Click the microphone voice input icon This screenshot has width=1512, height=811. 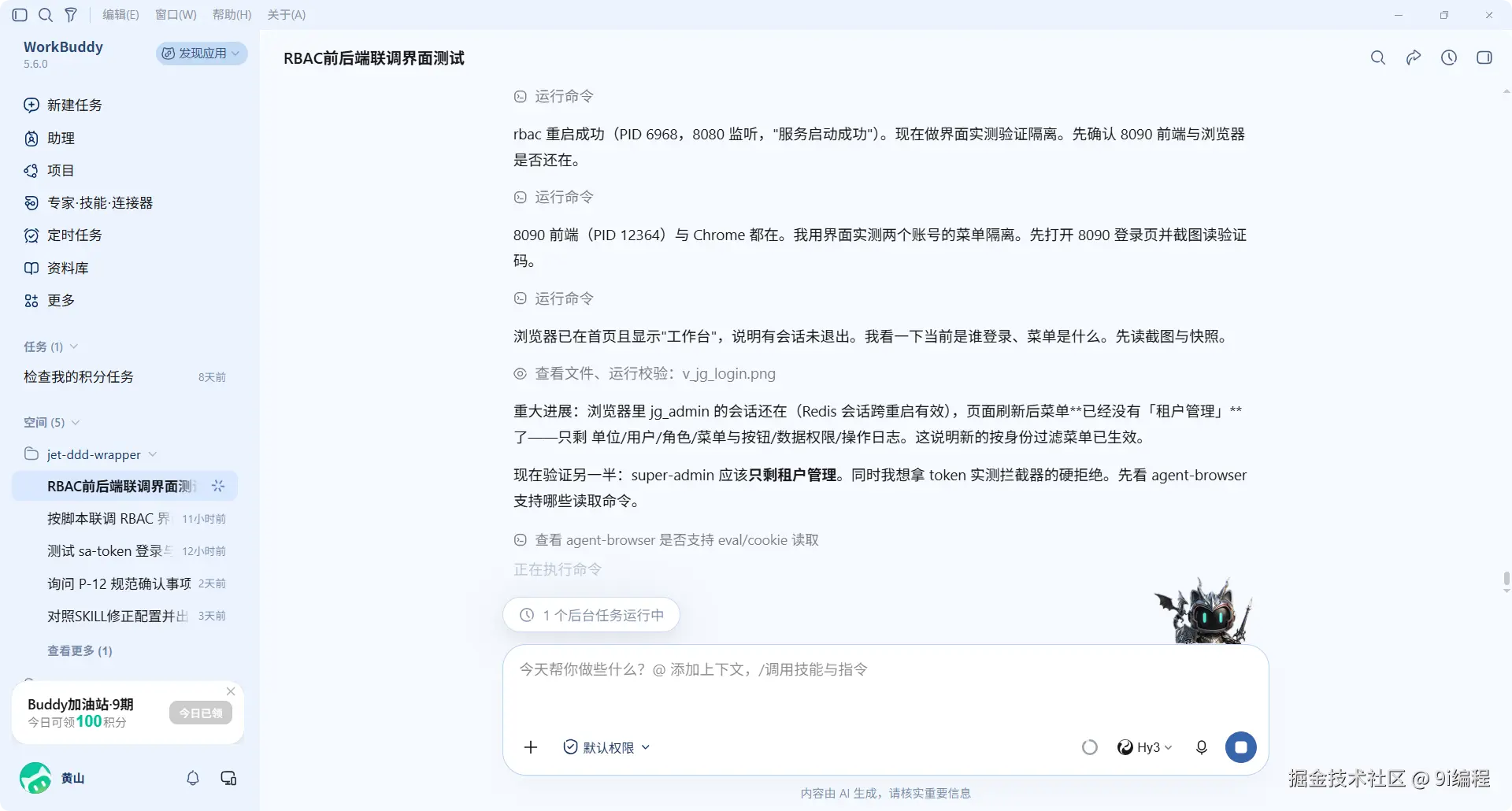pos(1202,747)
